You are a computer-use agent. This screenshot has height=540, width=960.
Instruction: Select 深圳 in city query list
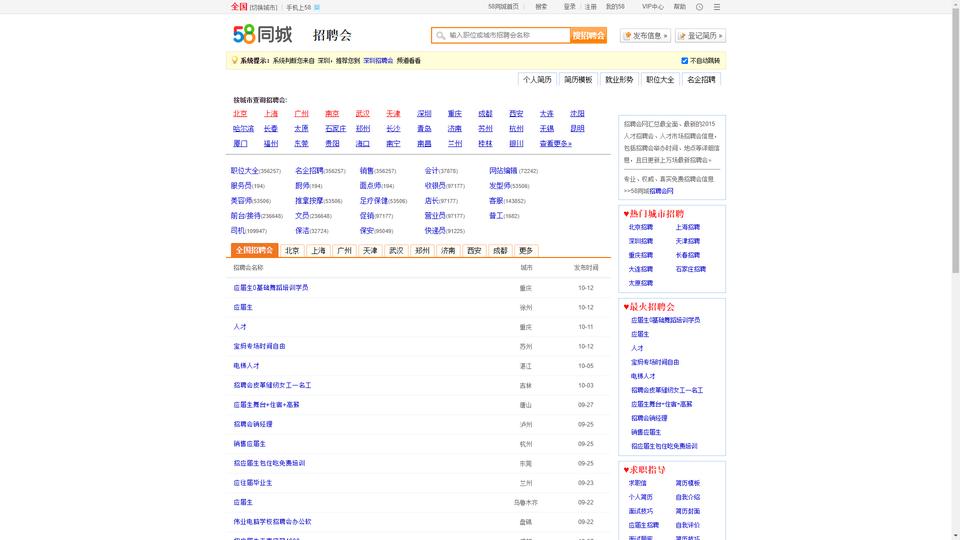(x=424, y=114)
